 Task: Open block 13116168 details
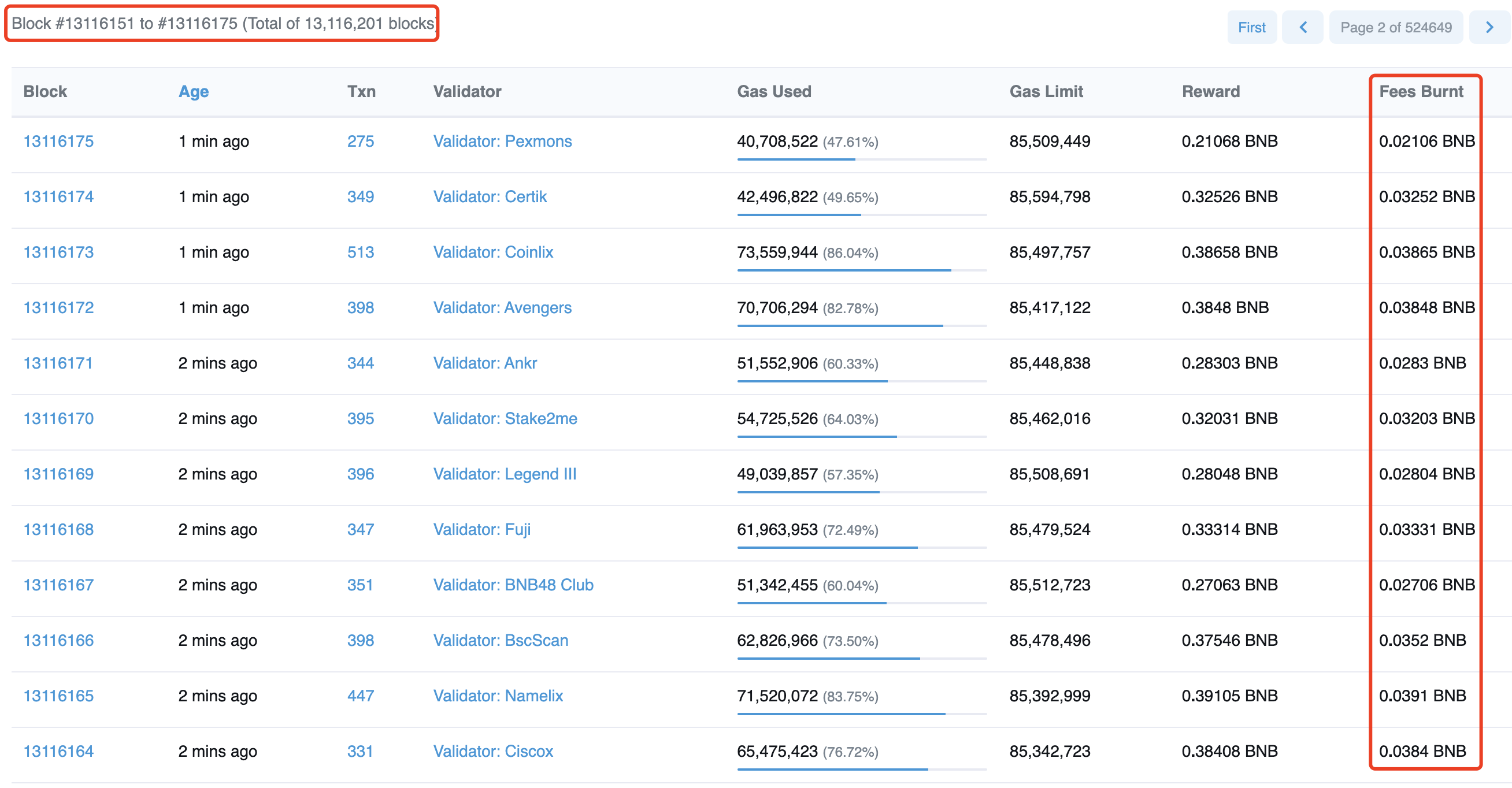coord(58,530)
